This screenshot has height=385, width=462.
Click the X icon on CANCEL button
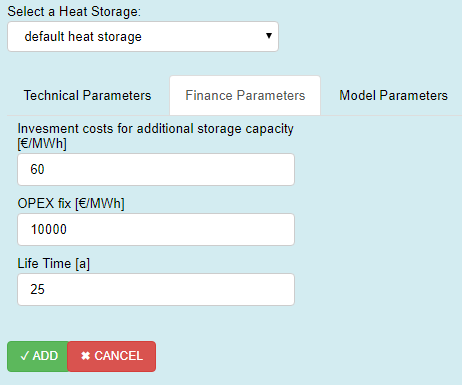click(x=86, y=356)
